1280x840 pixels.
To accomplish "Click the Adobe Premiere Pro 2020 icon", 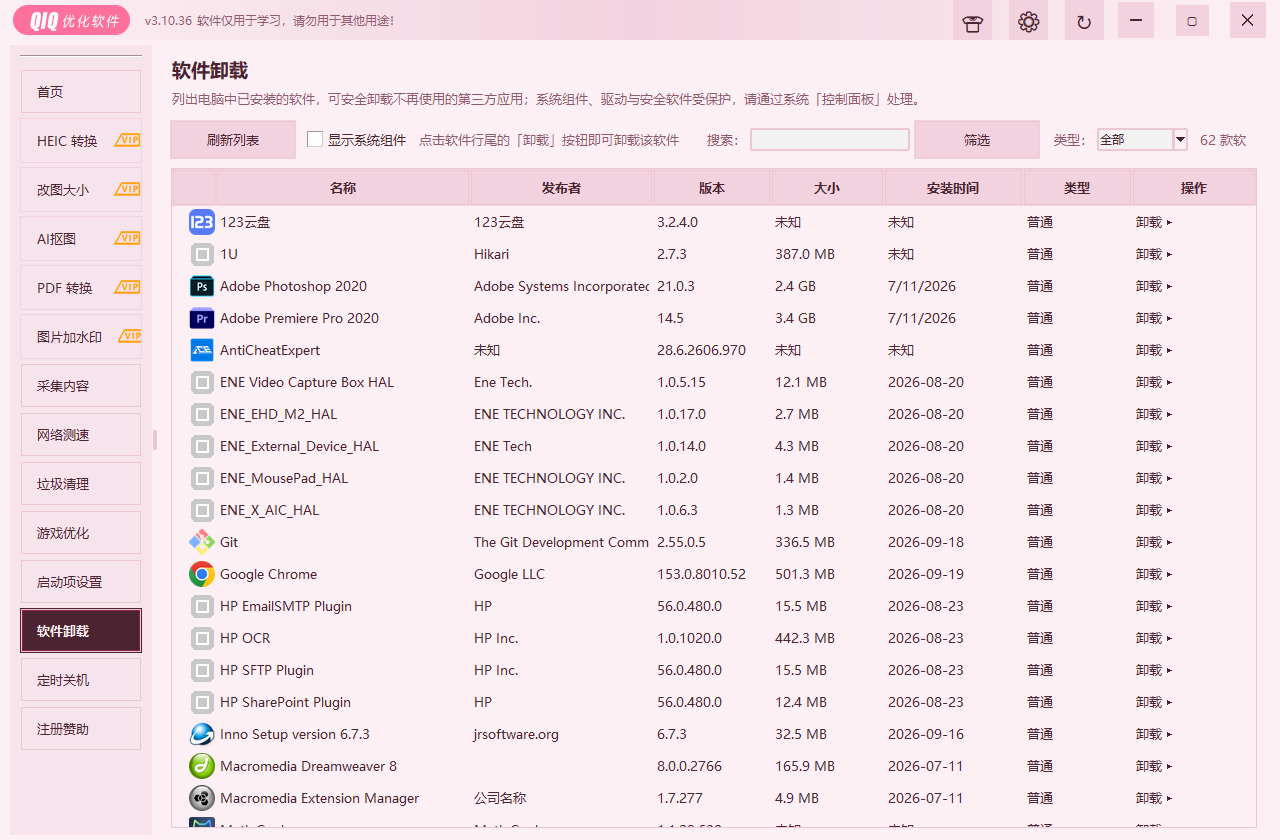I will click(202, 318).
